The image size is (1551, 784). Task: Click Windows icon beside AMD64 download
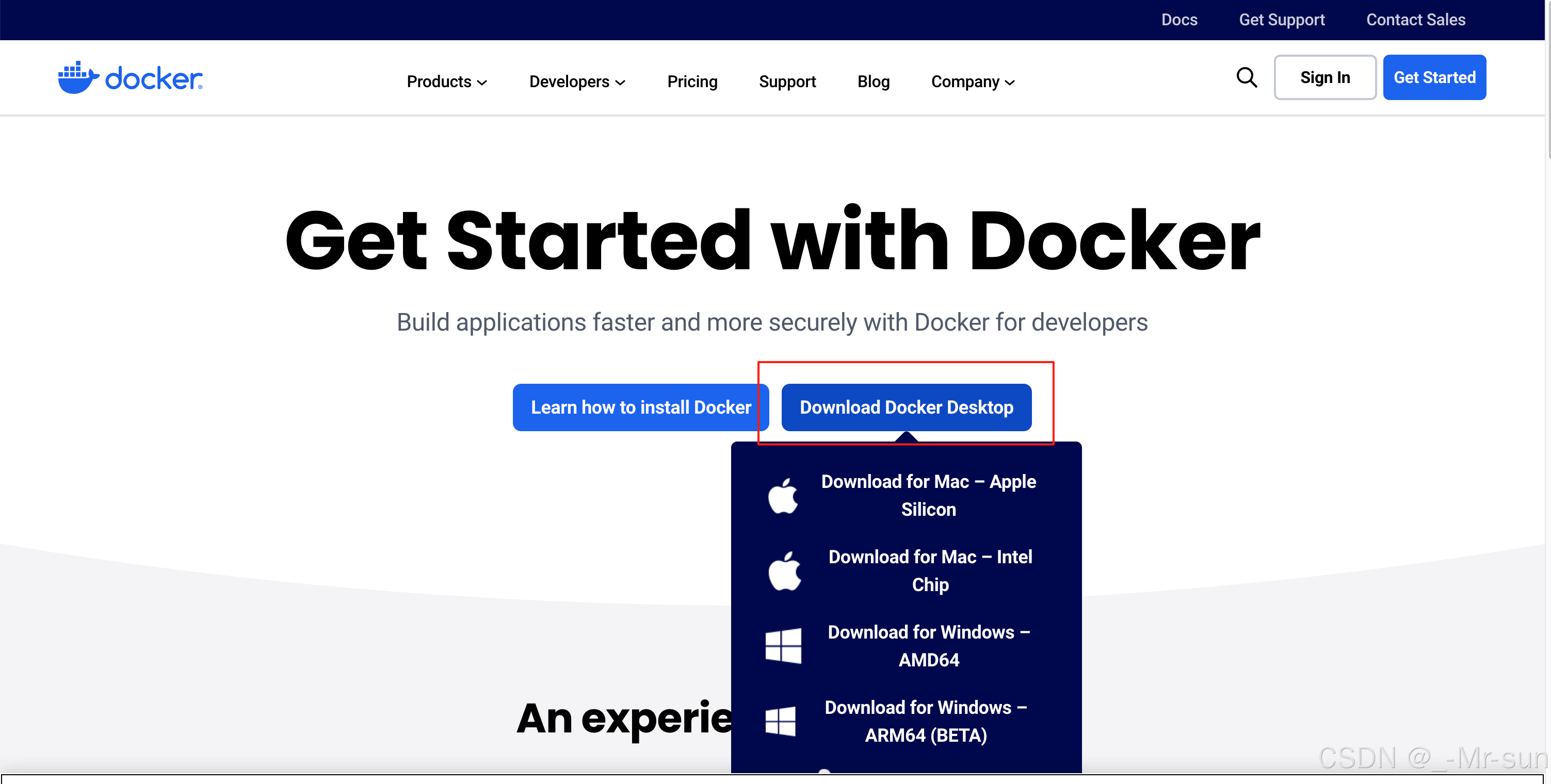click(x=783, y=646)
